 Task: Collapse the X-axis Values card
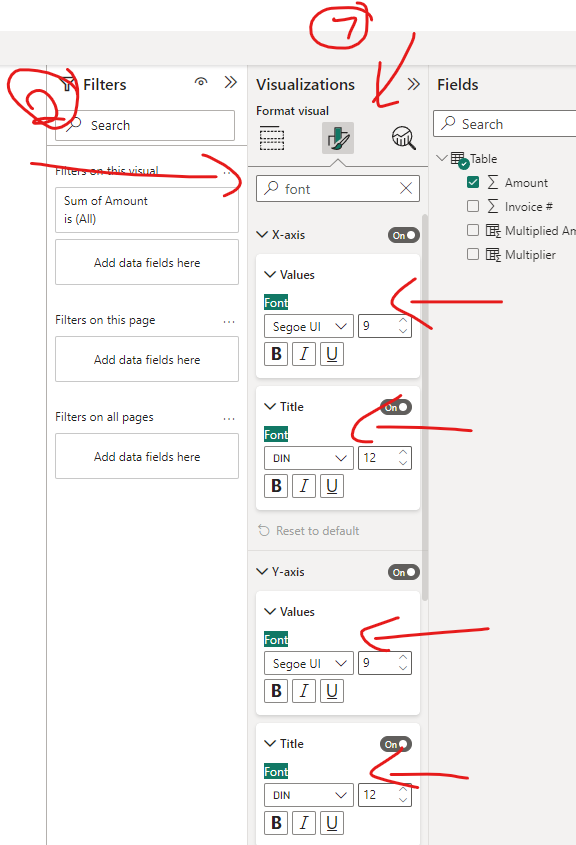coord(270,274)
